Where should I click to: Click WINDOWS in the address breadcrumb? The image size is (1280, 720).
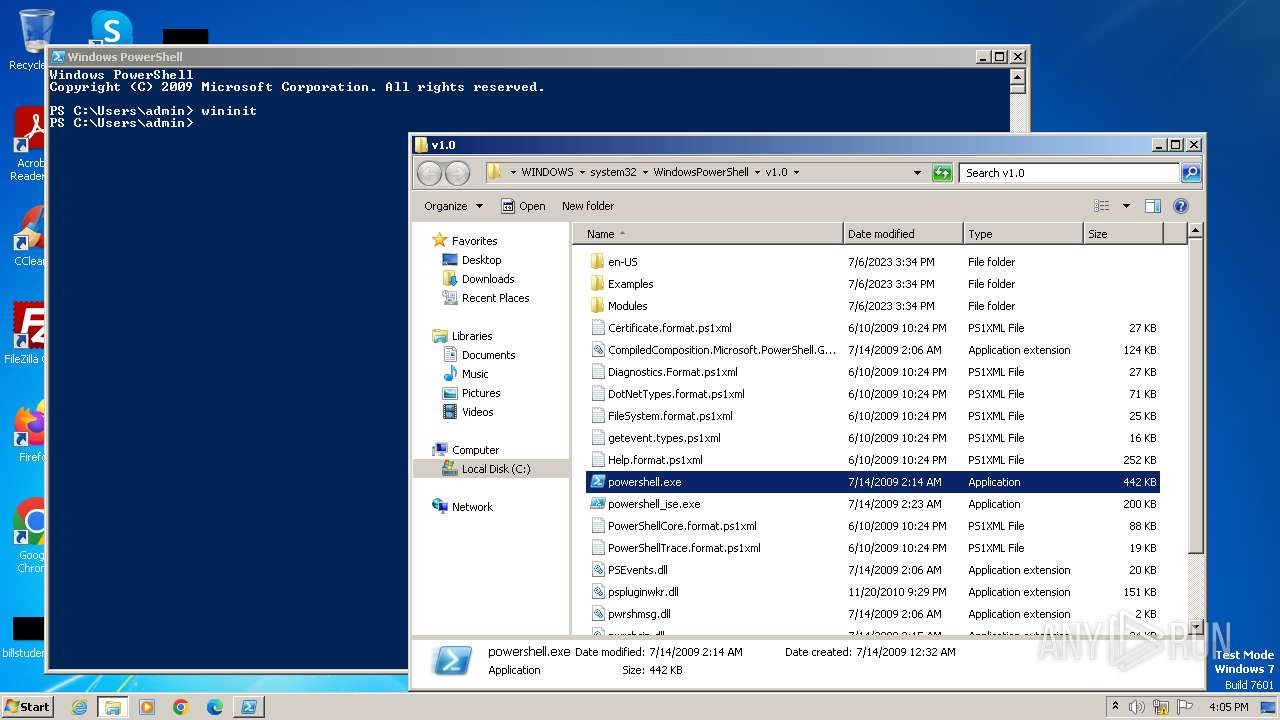[547, 172]
